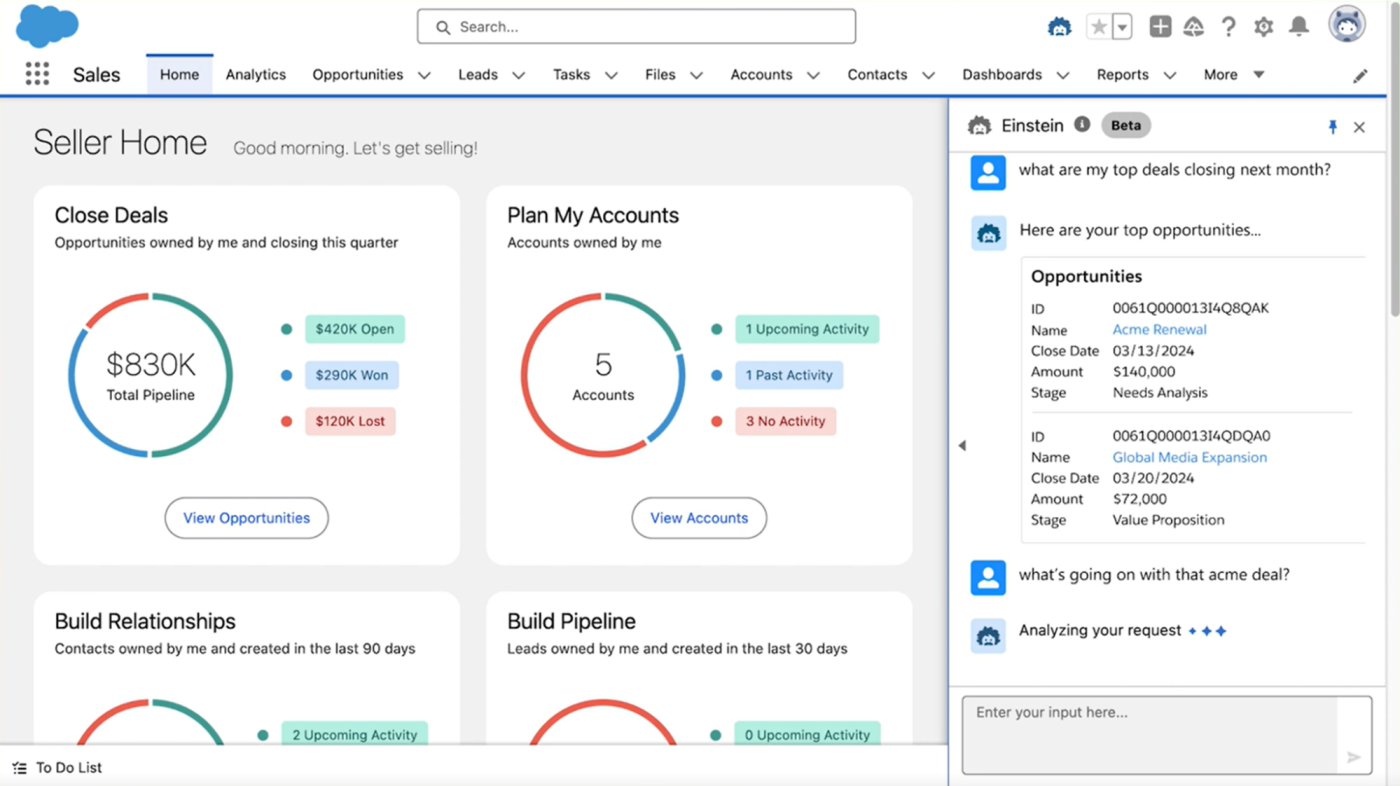1400x786 pixels.
Task: Click the 1 Upcoming Activity badge
Action: coord(807,329)
